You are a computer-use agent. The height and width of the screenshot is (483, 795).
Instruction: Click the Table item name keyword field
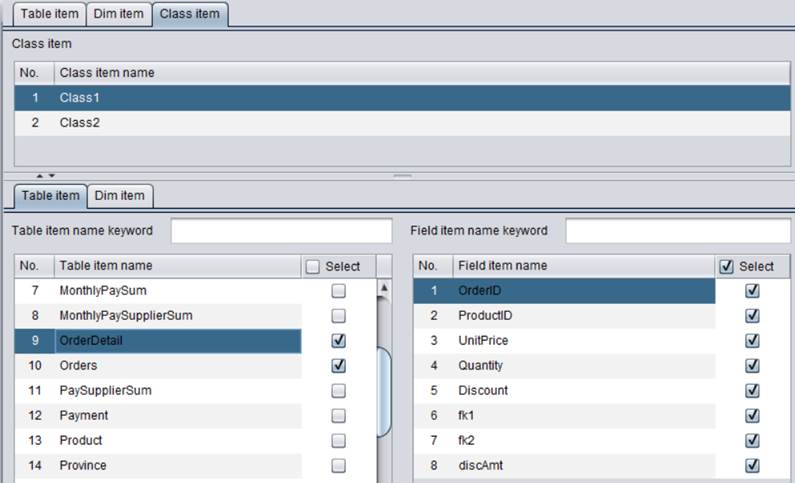[x=281, y=231]
